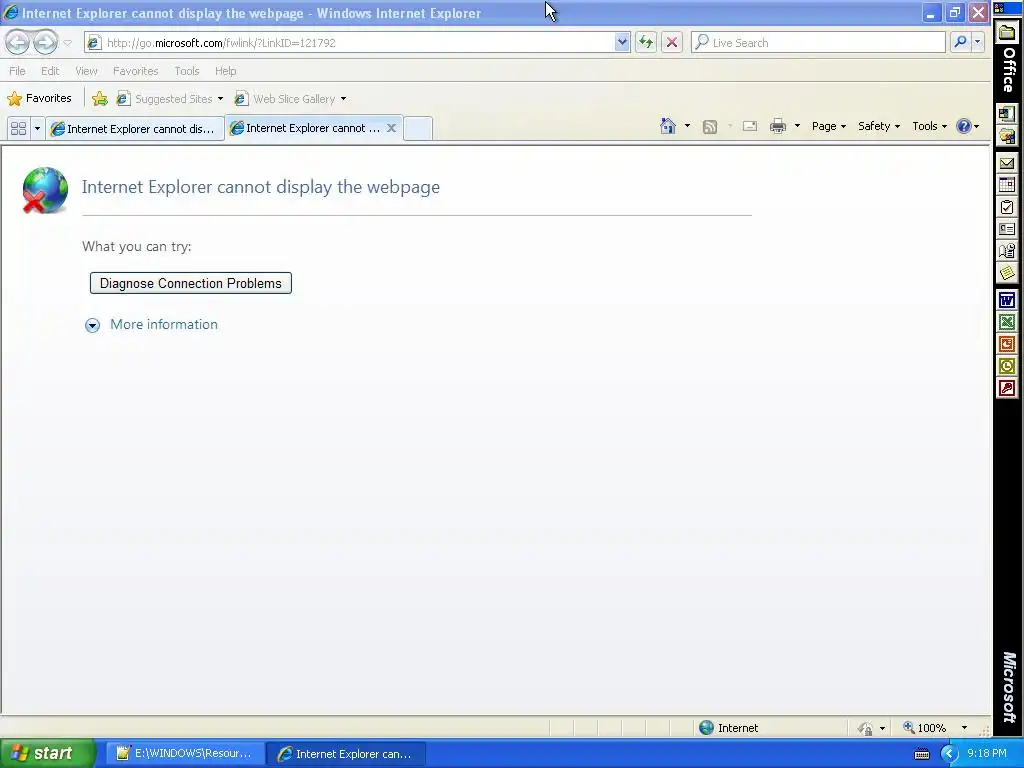Click the Print icon
The height and width of the screenshot is (768, 1024).
click(x=777, y=126)
